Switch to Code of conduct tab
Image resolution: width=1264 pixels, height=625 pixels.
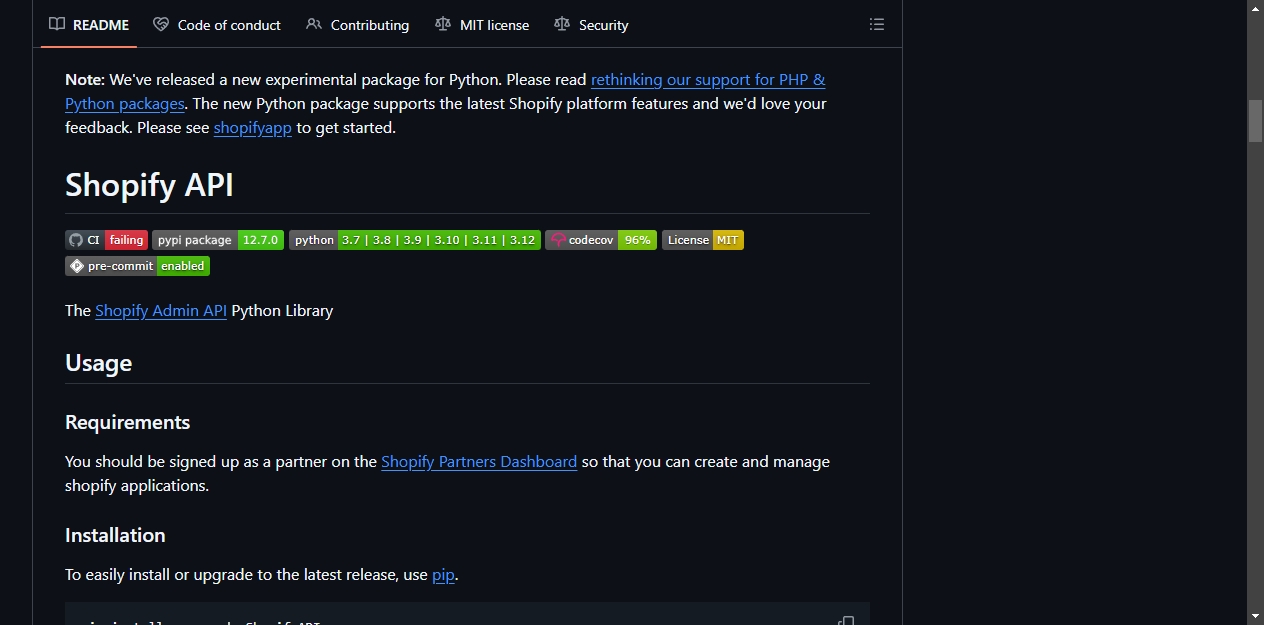point(217,25)
